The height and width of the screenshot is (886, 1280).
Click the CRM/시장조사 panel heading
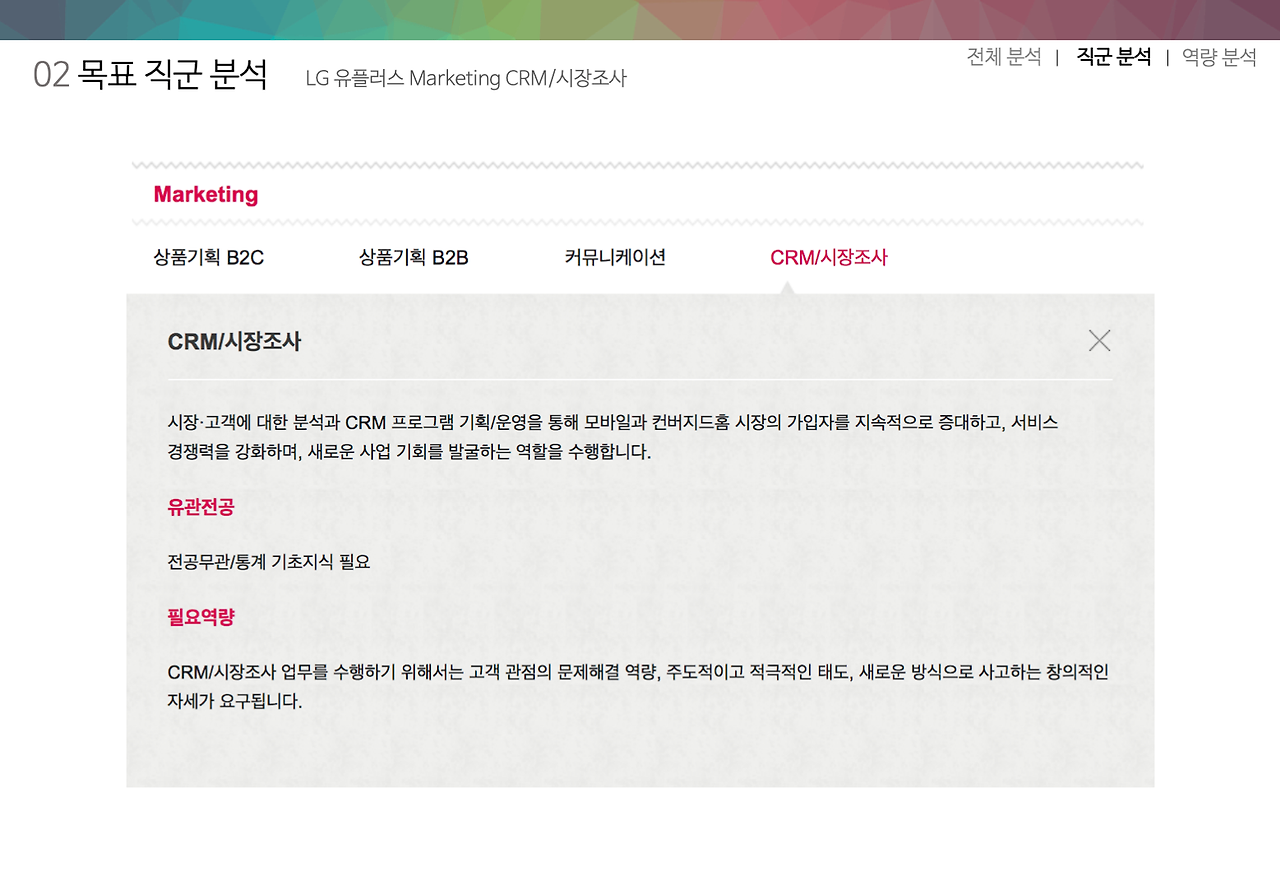(233, 340)
